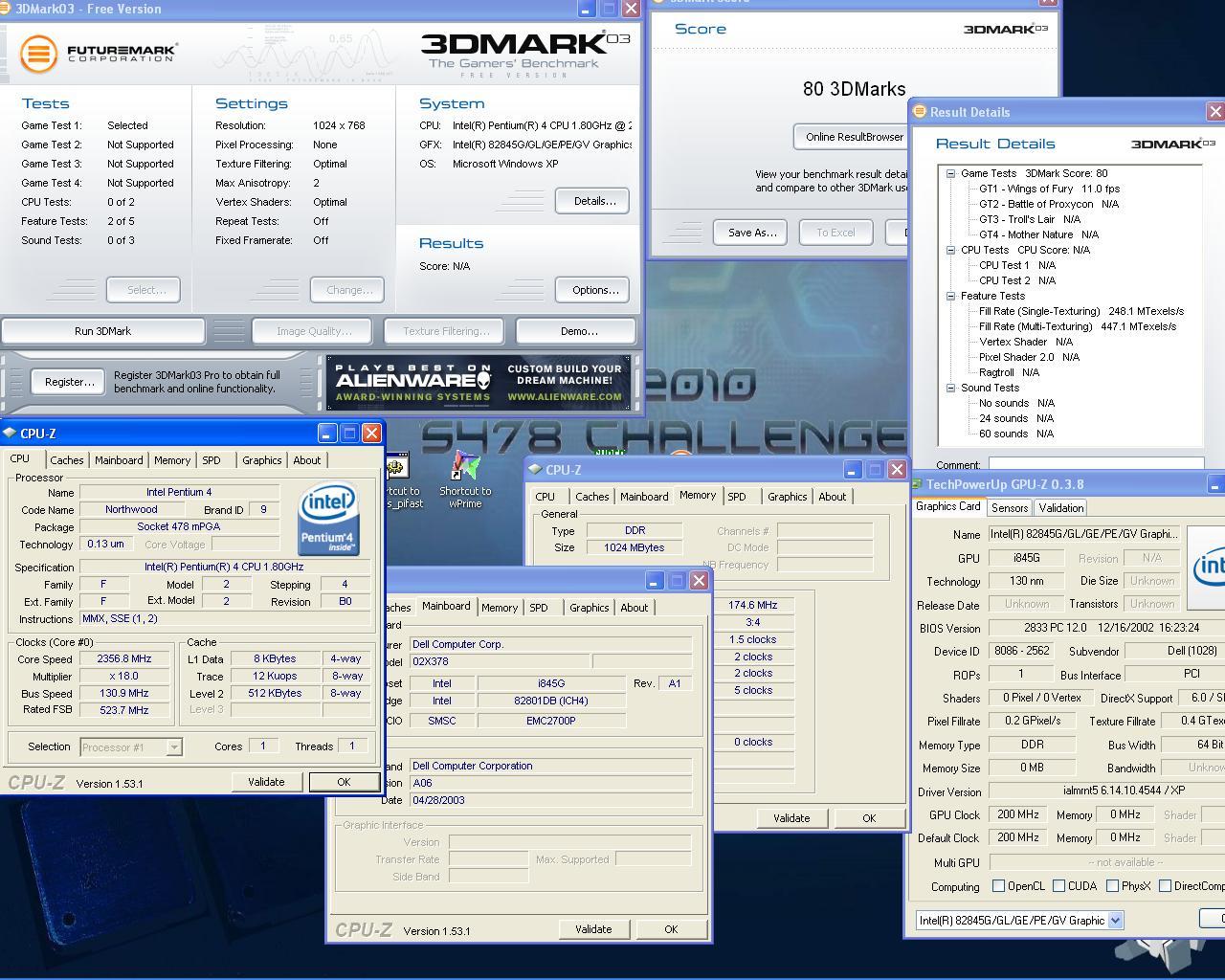Open Graphics tab in CPU-Z Memory window

[x=788, y=497]
